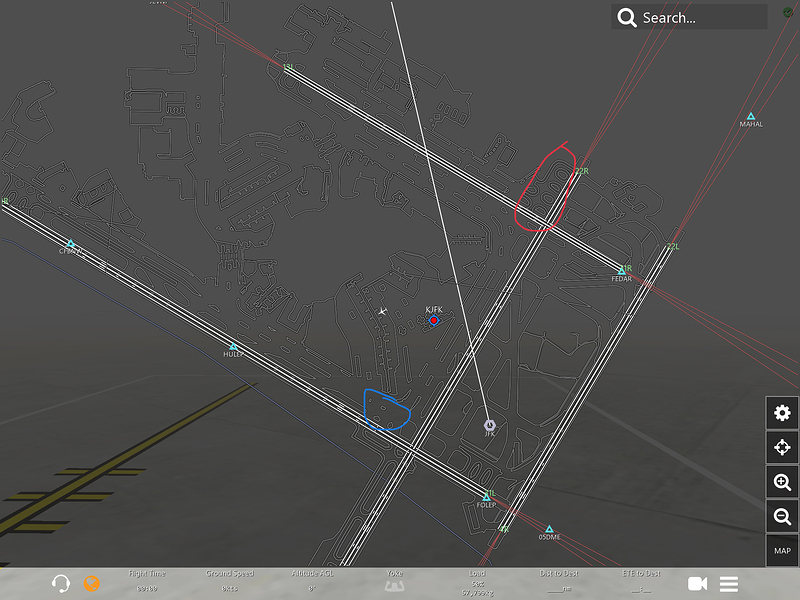The image size is (800, 600).
Task: Tap the Yoke indicator icon
Action: pyautogui.click(x=394, y=586)
